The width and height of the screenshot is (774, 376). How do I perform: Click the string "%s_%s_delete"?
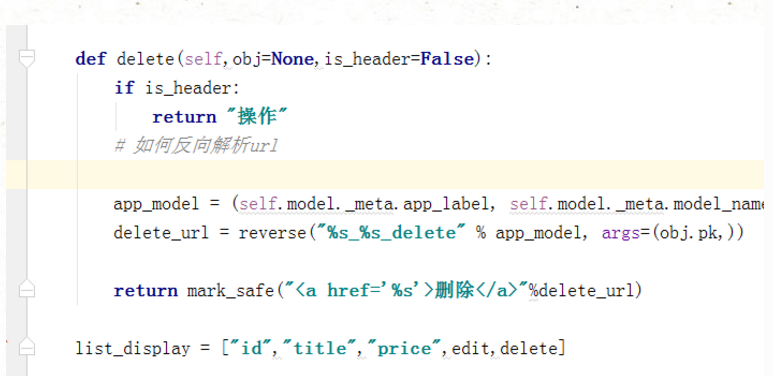point(391,232)
